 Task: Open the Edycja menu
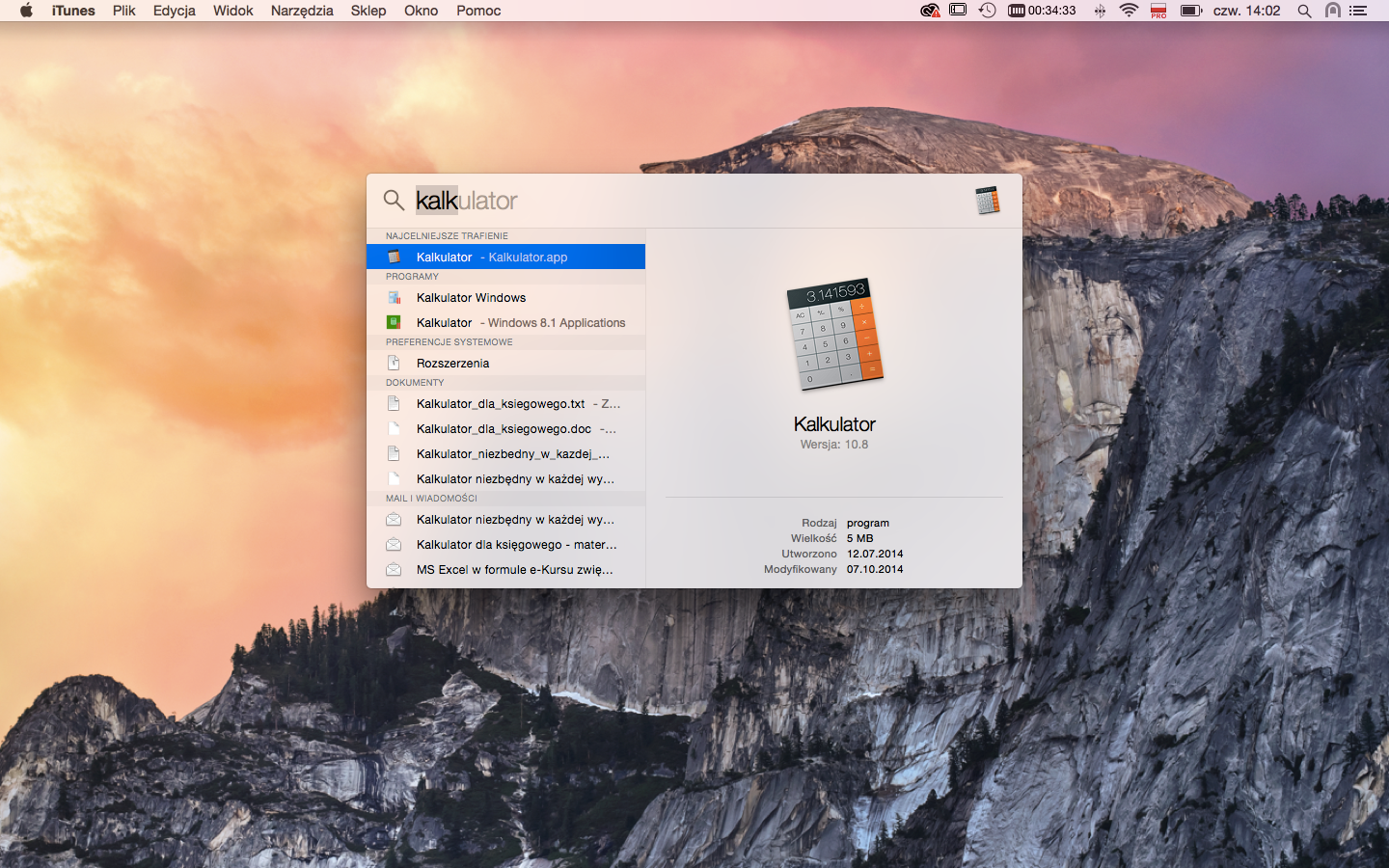(x=175, y=11)
